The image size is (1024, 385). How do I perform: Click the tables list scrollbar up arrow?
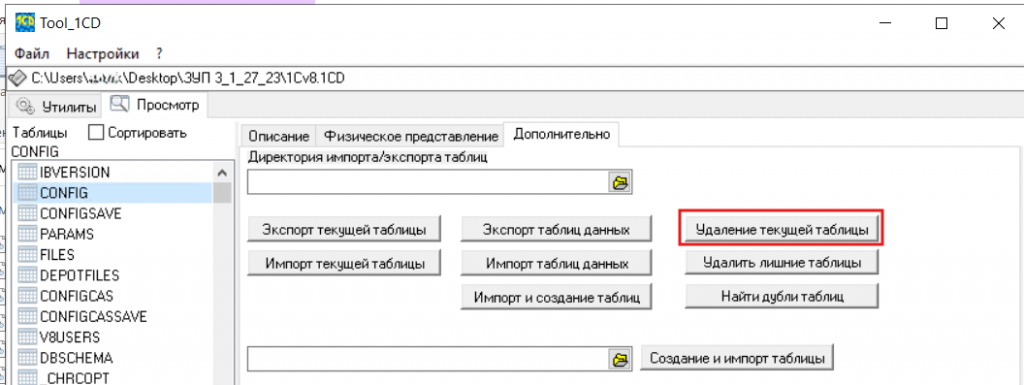coord(222,173)
